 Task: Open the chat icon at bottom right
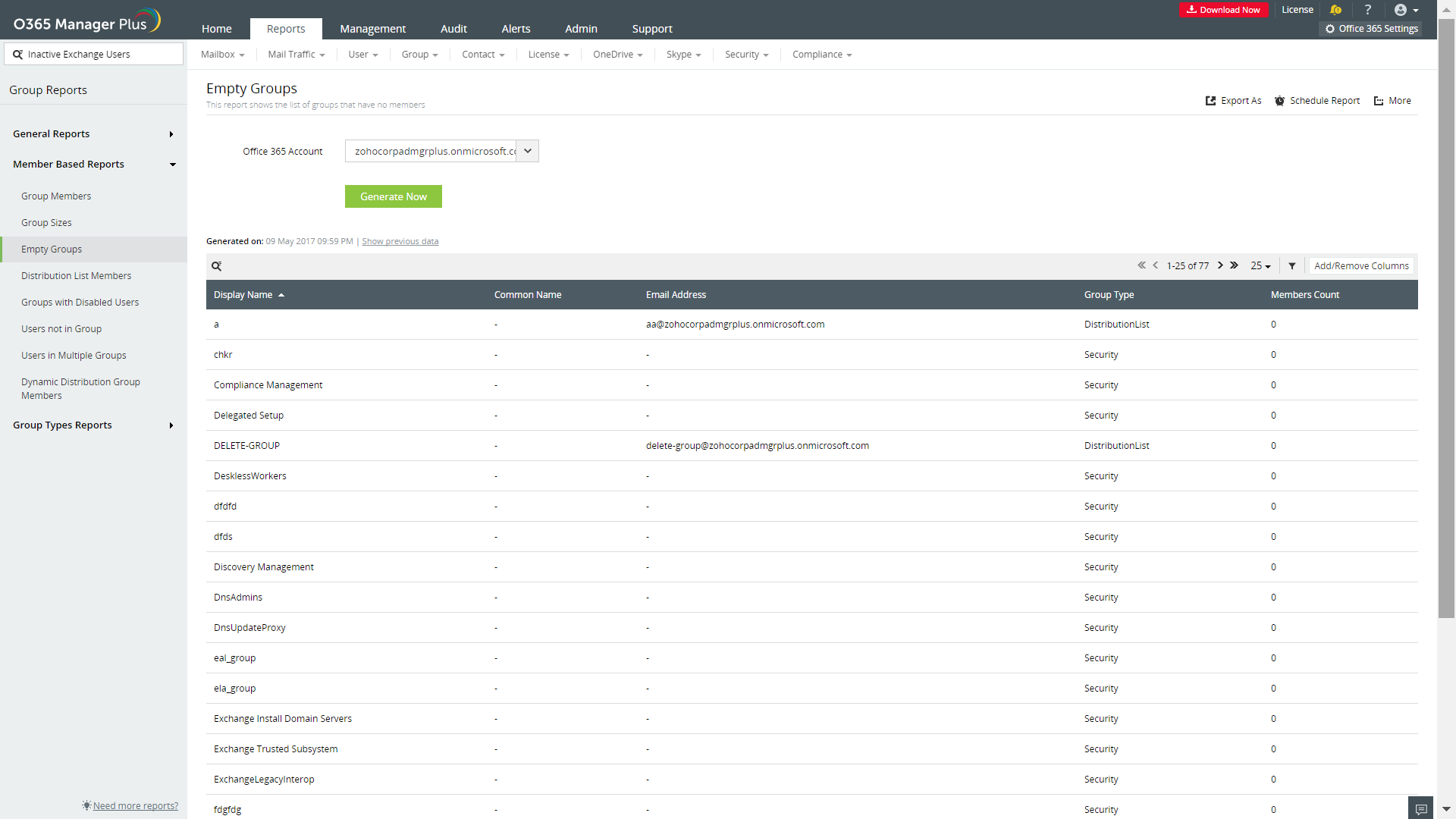(1421, 808)
